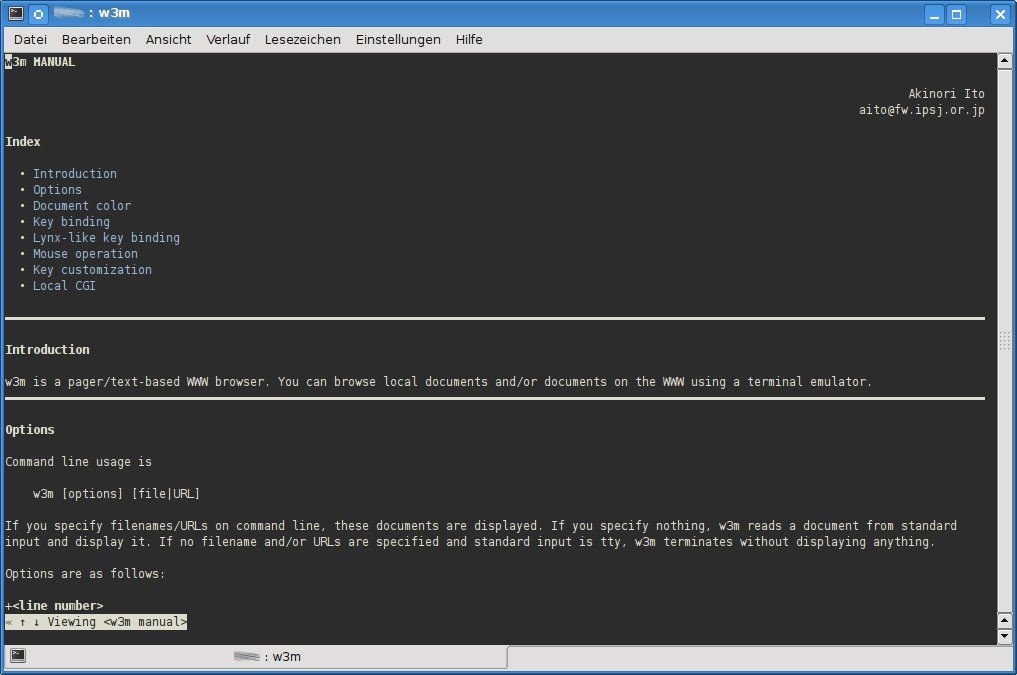
Task: Open the Lesezeichen menu
Action: click(x=302, y=40)
